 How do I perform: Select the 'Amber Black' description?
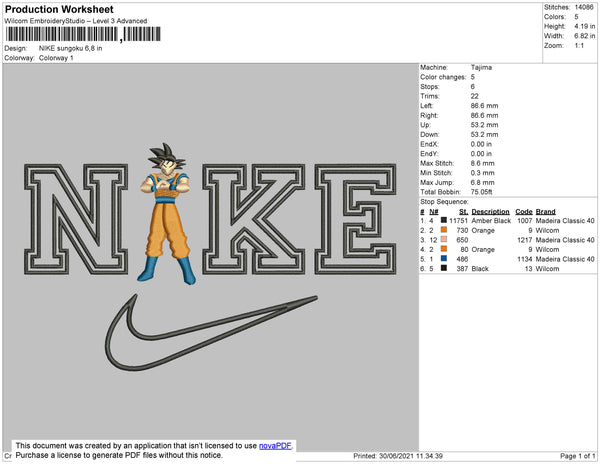pos(491,221)
